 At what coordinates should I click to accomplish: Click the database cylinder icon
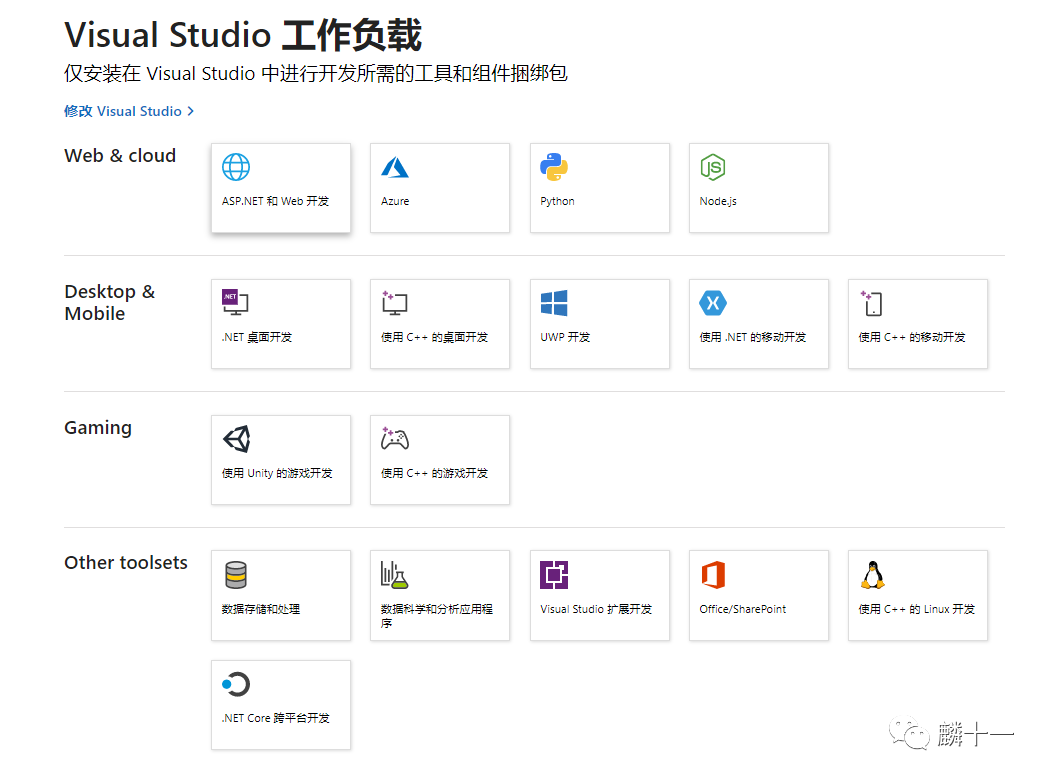[236, 575]
